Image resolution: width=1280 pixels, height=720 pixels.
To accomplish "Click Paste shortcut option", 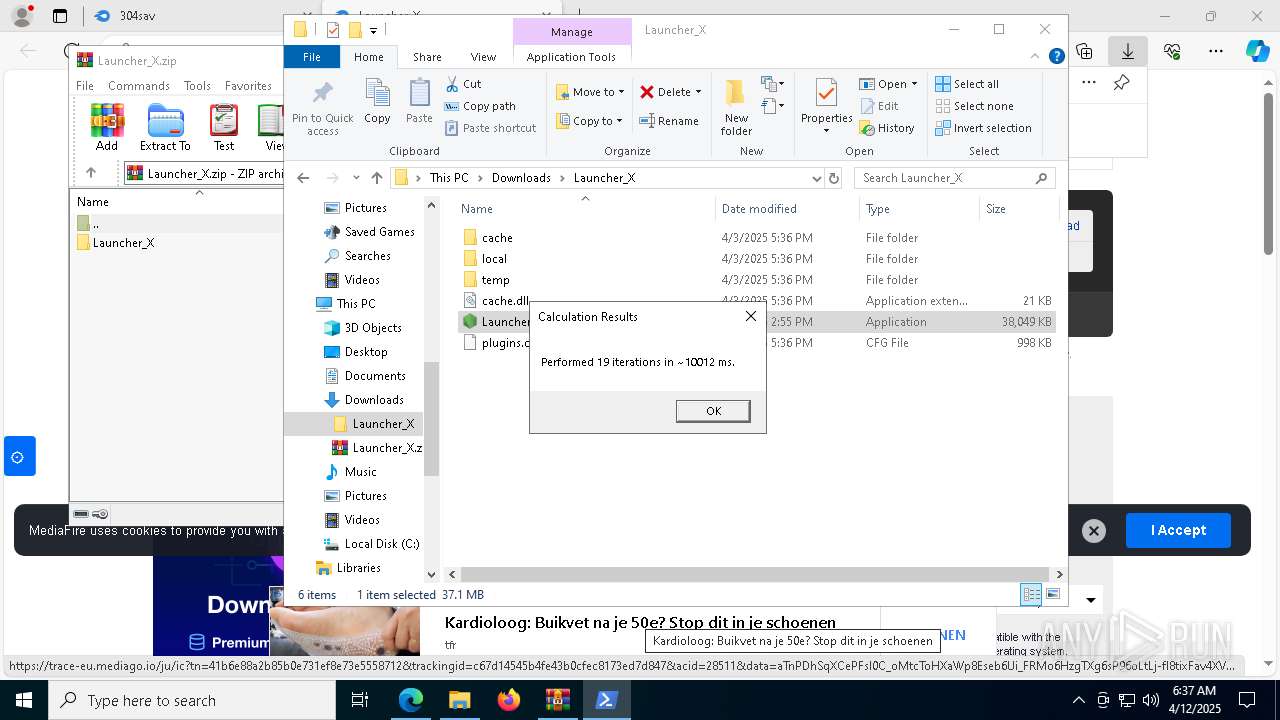I will 490,128.
